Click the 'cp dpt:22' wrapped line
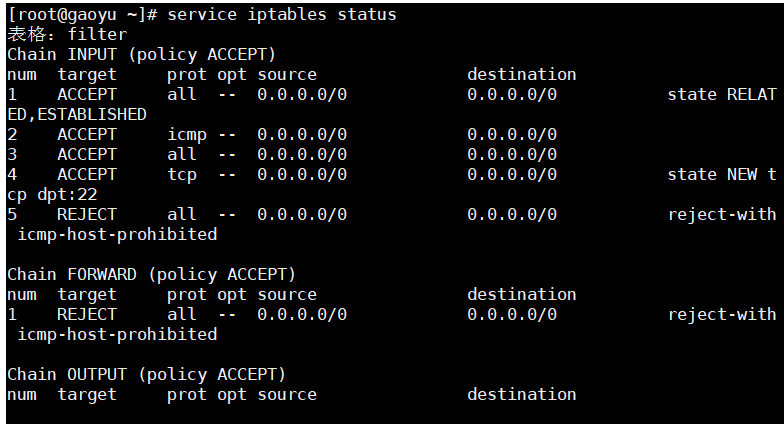Screen dimensions: 784x424 (52, 194)
